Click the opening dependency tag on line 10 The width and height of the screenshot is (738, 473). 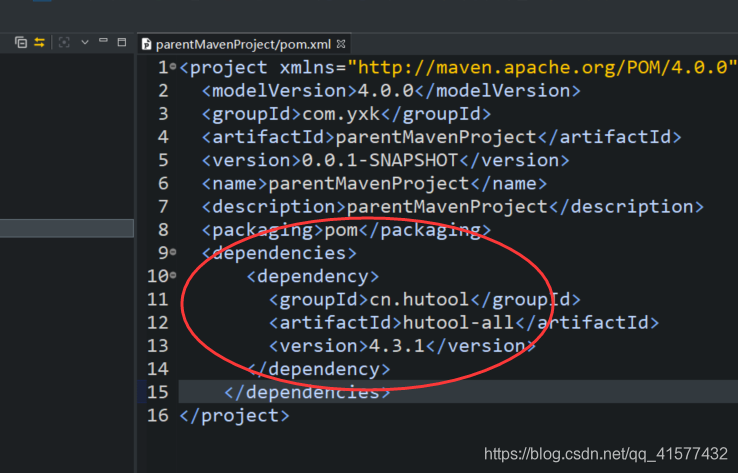click(313, 276)
